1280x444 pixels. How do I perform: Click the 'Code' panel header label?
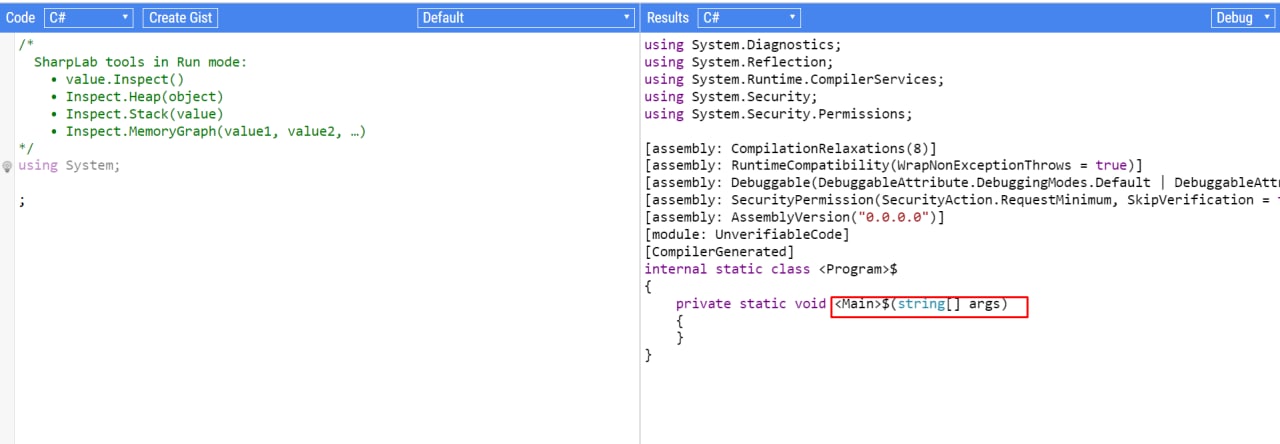[x=21, y=17]
